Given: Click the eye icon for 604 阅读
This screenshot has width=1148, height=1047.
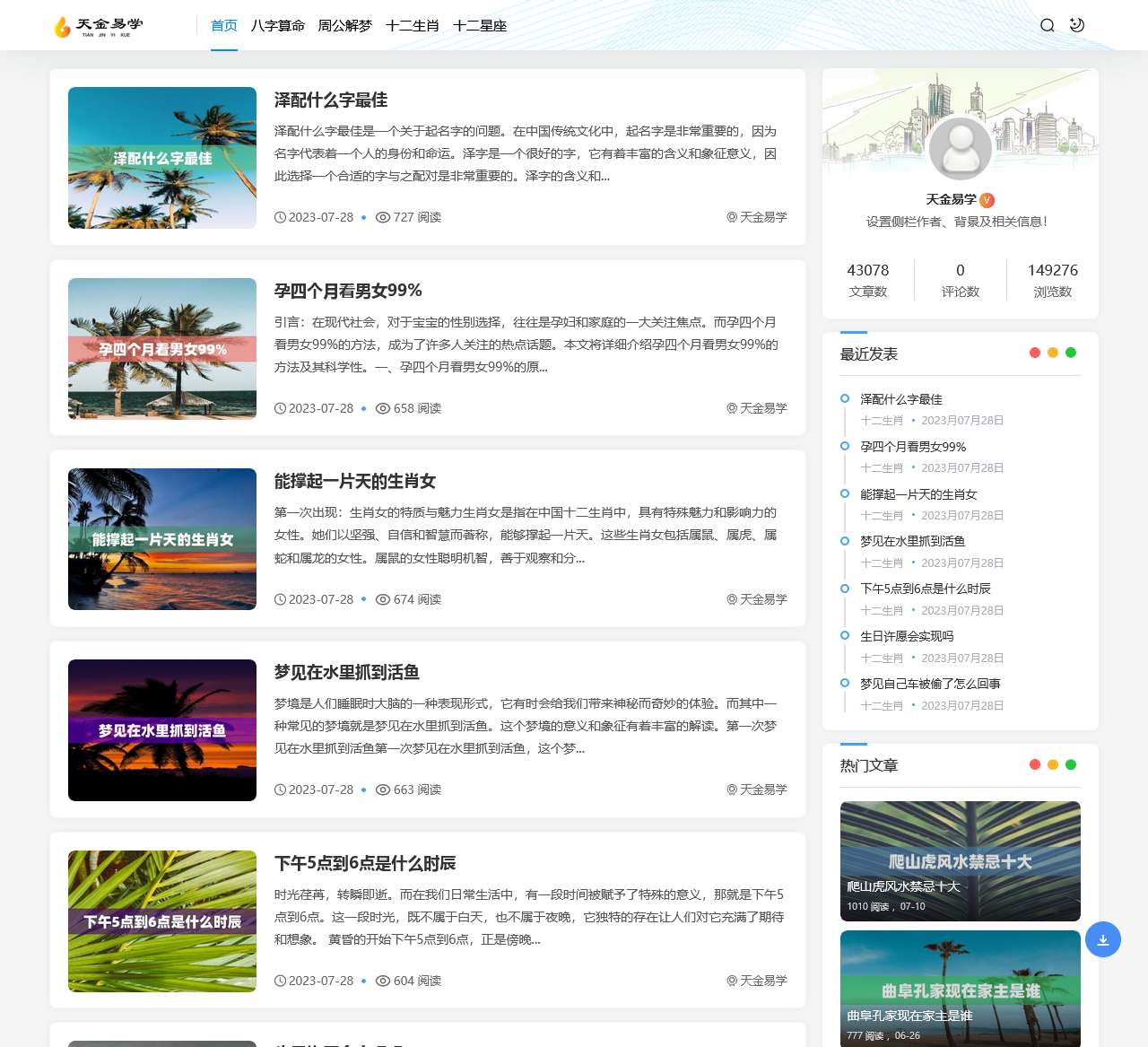Looking at the screenshot, I should pyautogui.click(x=383, y=981).
